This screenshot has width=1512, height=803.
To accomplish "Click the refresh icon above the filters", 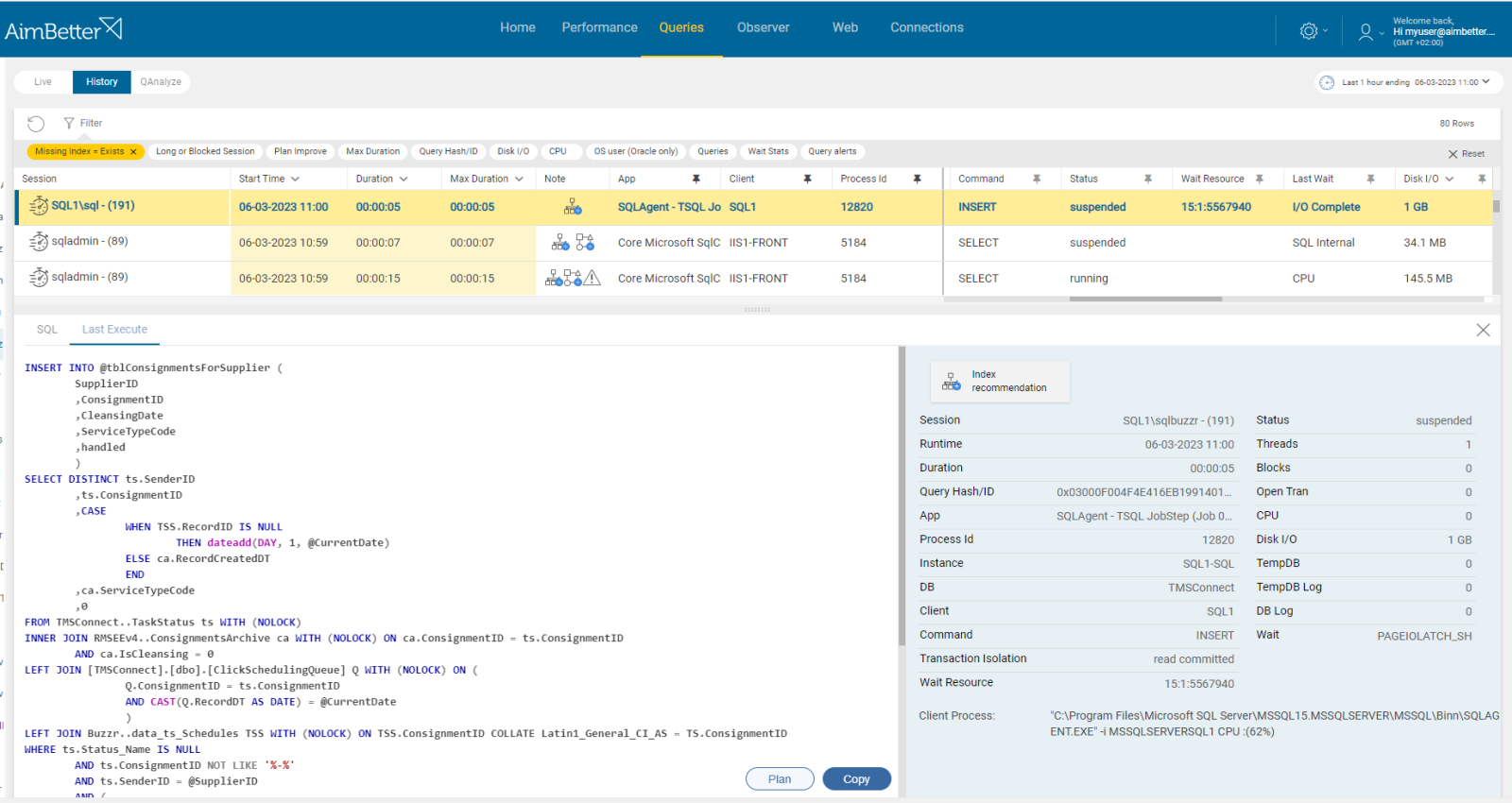I will (x=36, y=124).
